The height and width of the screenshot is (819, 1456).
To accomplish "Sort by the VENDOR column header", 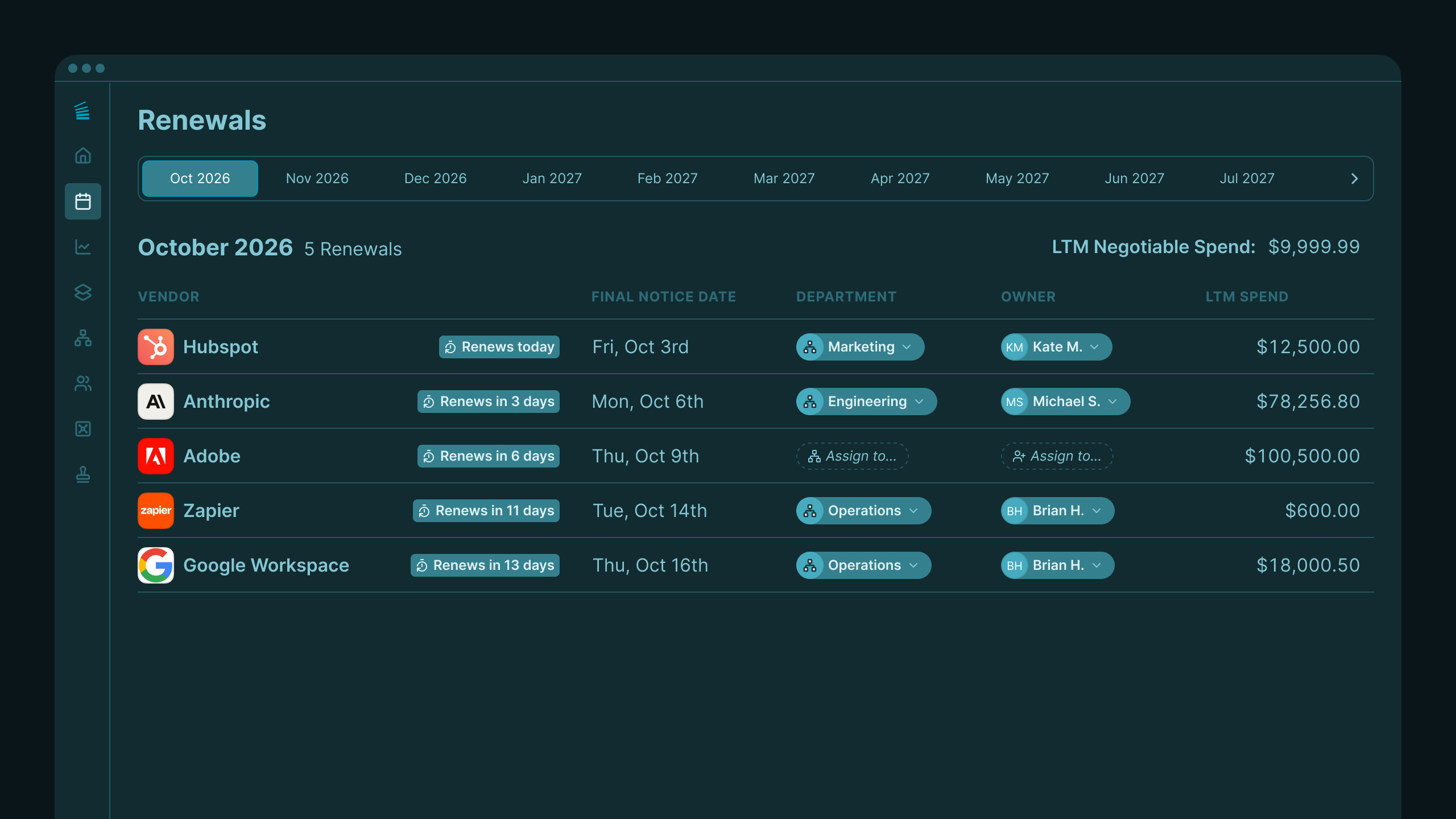I will coord(169,297).
